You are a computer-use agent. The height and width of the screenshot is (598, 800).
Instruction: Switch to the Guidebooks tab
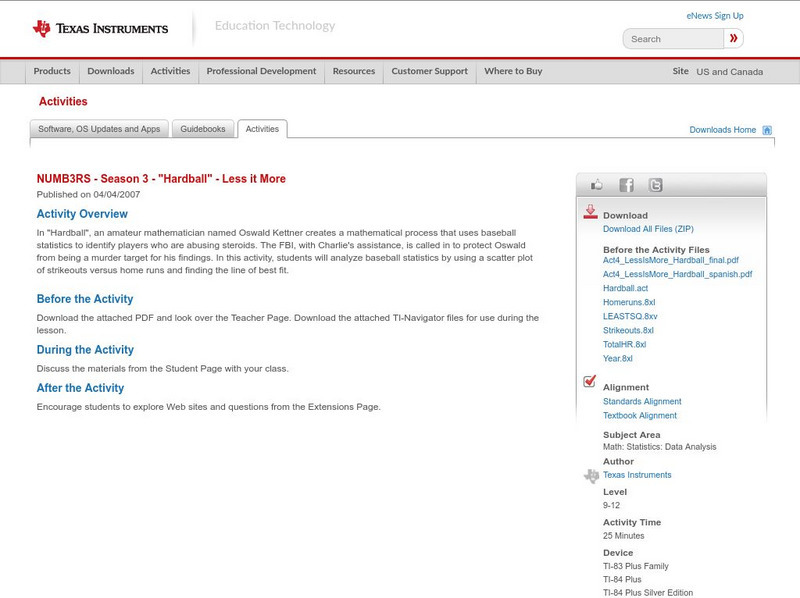click(203, 129)
